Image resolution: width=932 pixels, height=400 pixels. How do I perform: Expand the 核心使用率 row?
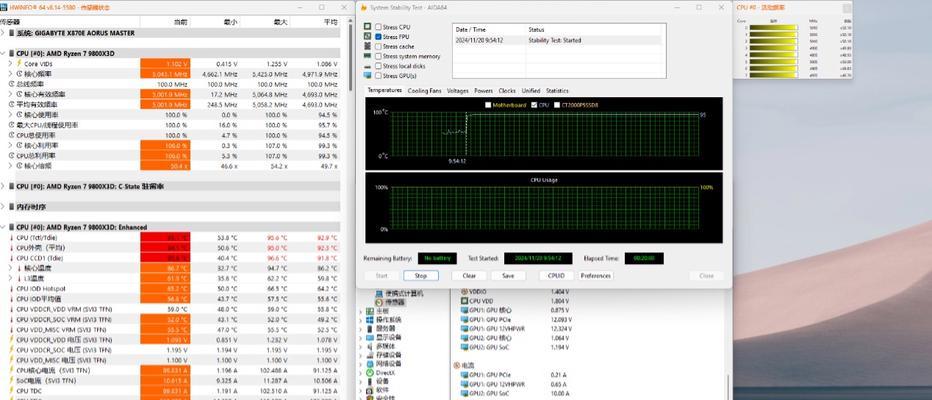(x=10, y=115)
